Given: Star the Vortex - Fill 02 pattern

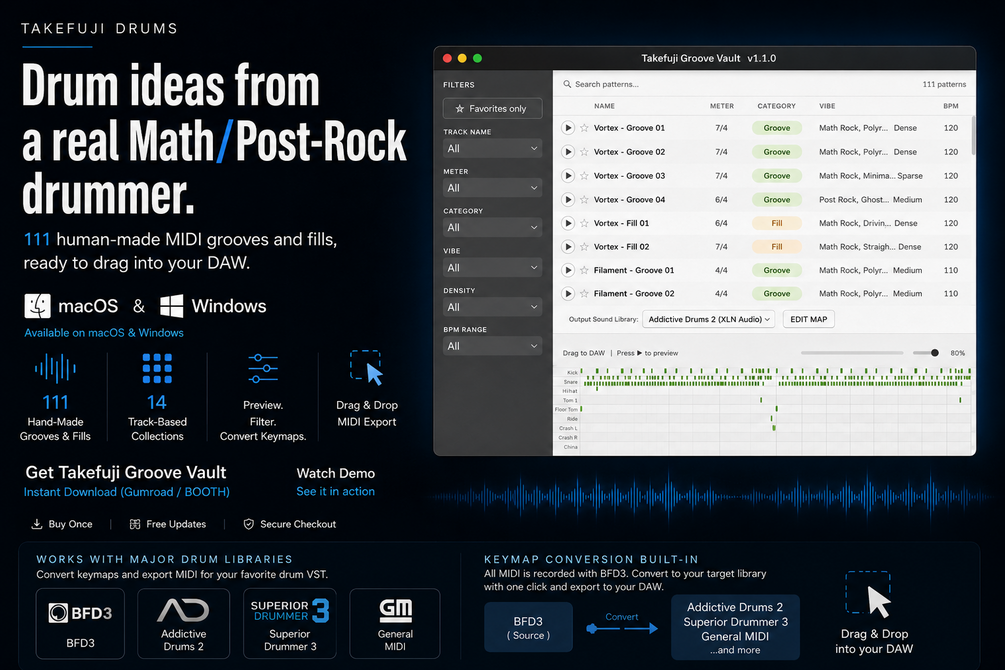Looking at the screenshot, I should point(584,247).
